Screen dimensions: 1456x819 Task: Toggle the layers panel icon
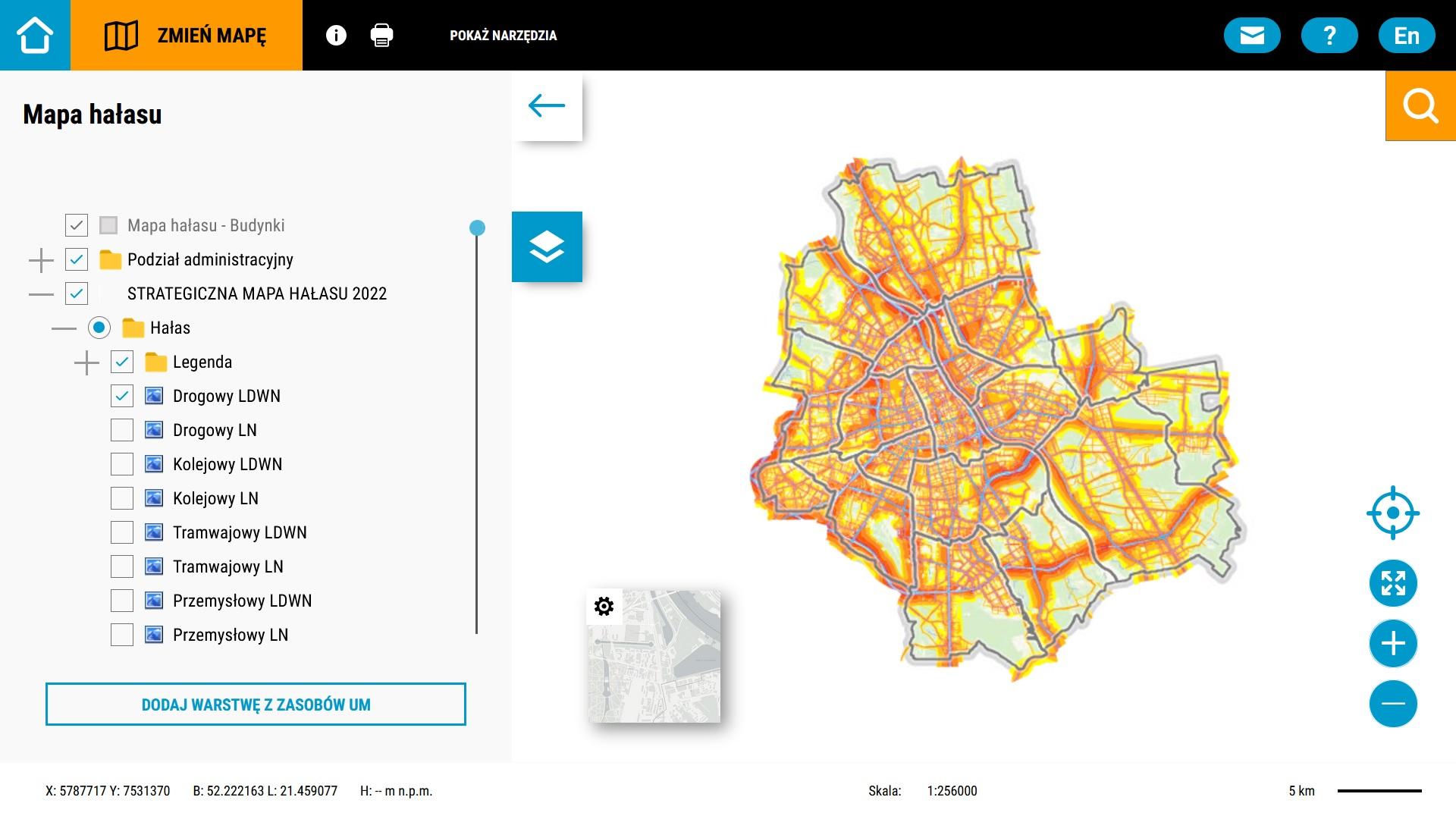point(547,247)
